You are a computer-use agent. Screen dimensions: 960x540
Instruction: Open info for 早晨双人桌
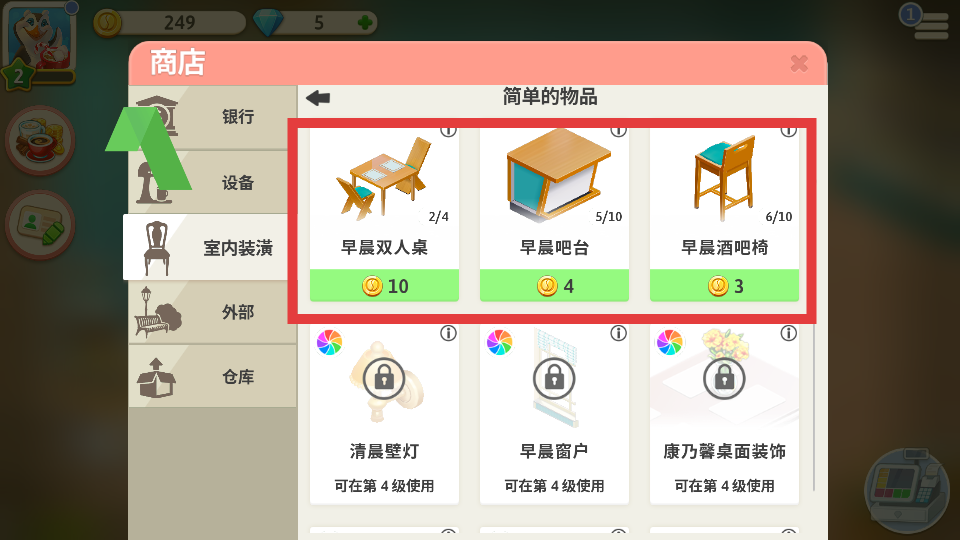(x=448, y=131)
